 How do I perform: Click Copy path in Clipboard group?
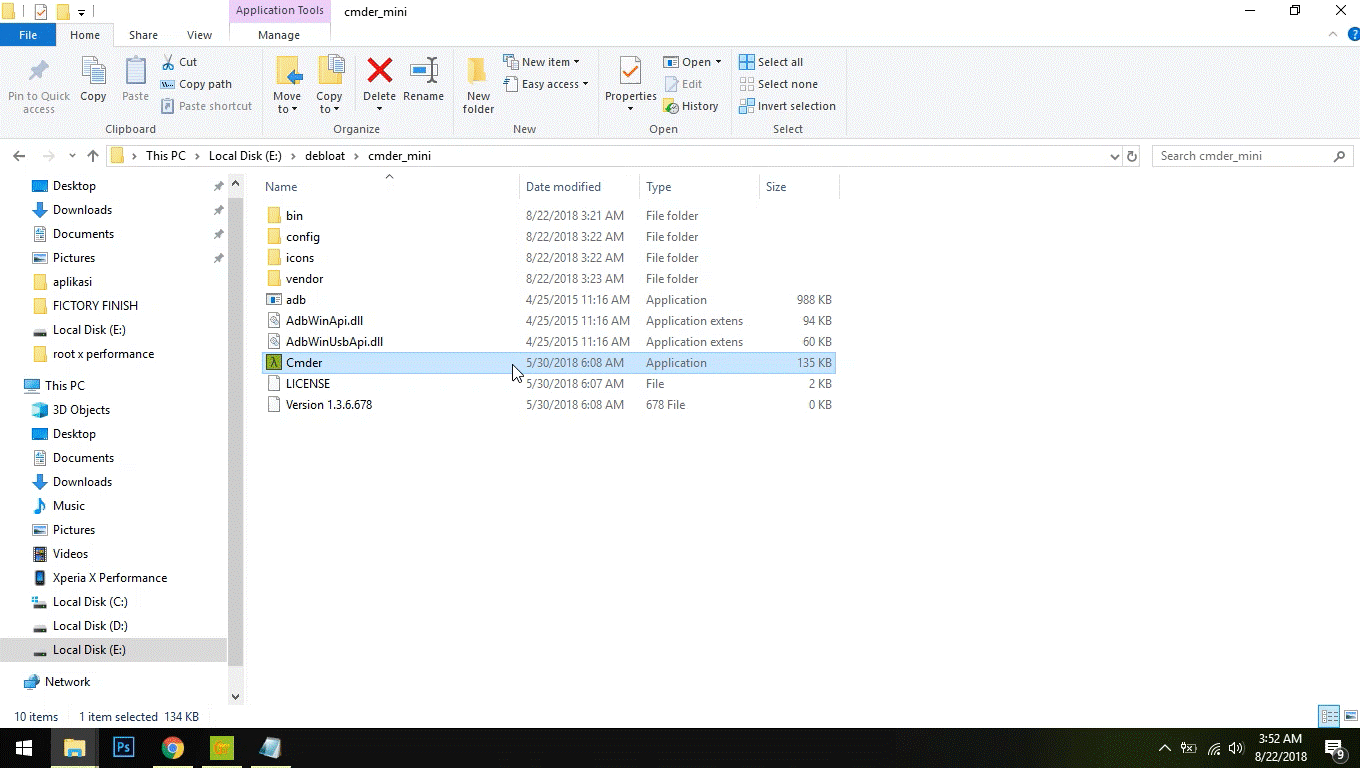[196, 84]
